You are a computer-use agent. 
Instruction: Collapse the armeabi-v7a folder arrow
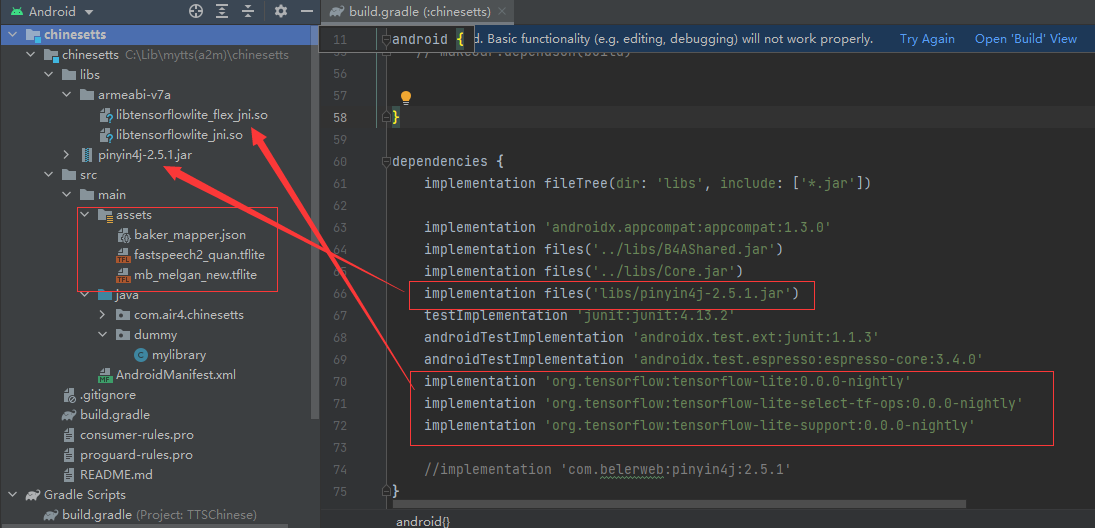[67, 94]
